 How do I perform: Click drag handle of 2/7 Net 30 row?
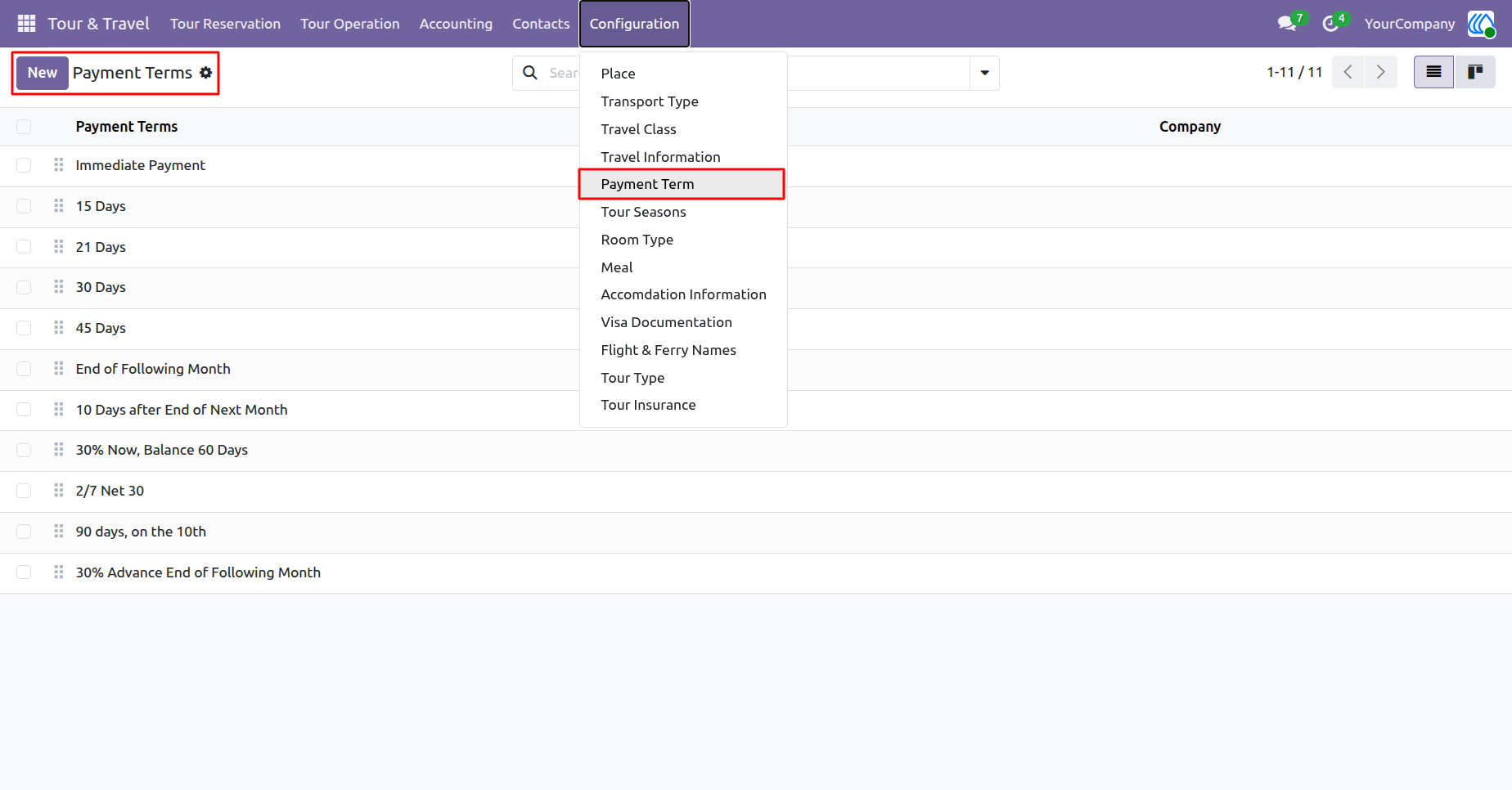click(x=59, y=491)
